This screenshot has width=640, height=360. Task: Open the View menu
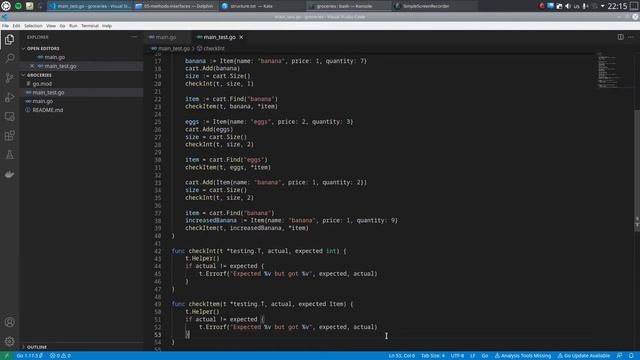pos(51,26)
